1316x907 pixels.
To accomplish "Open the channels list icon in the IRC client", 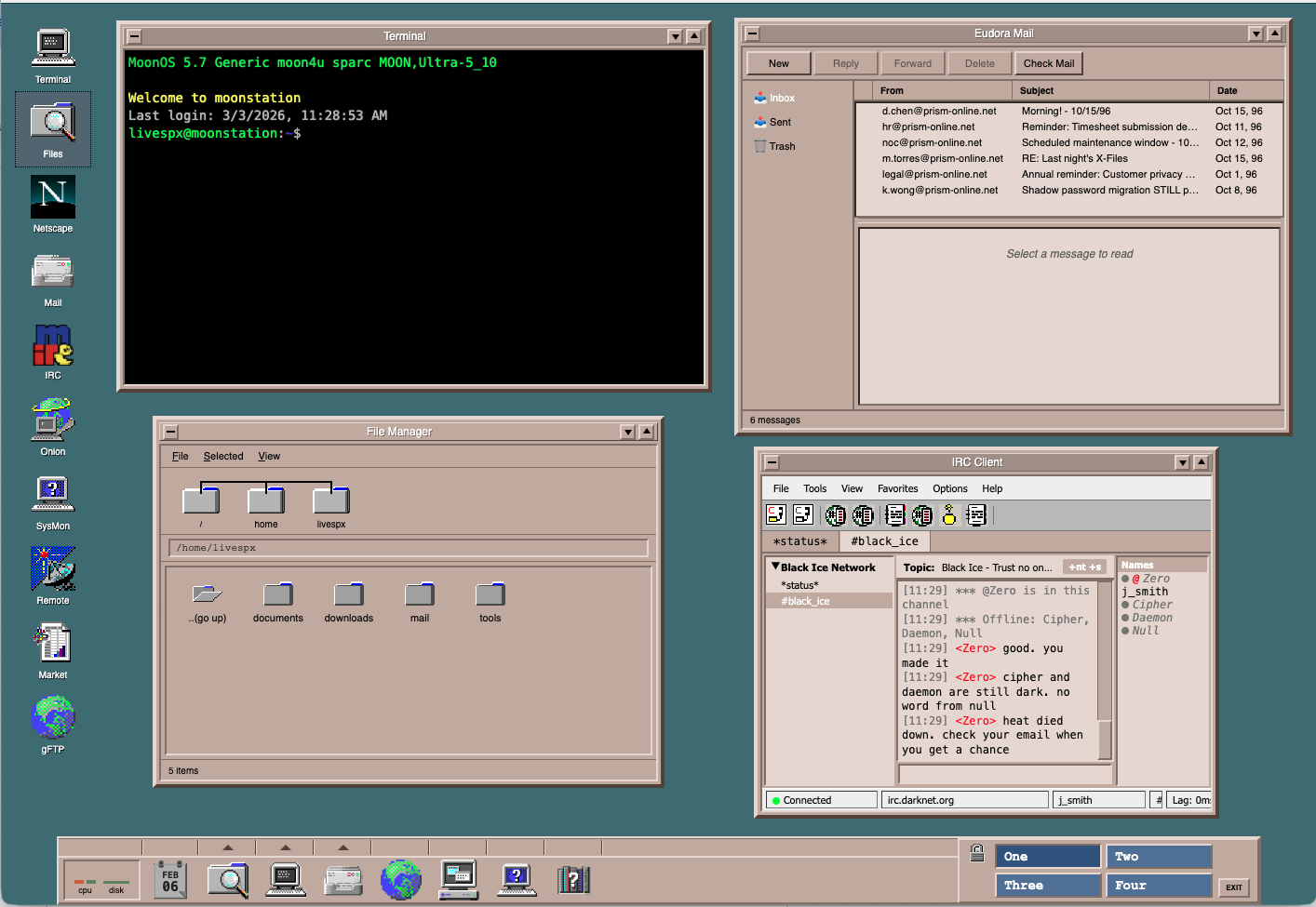I will click(835, 514).
